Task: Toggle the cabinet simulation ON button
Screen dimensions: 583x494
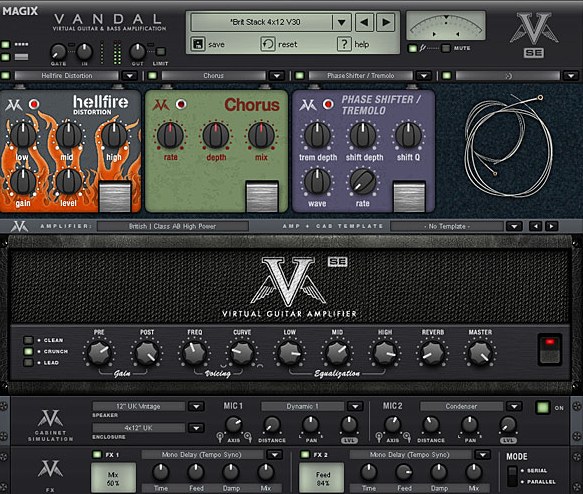Action: 542,407
